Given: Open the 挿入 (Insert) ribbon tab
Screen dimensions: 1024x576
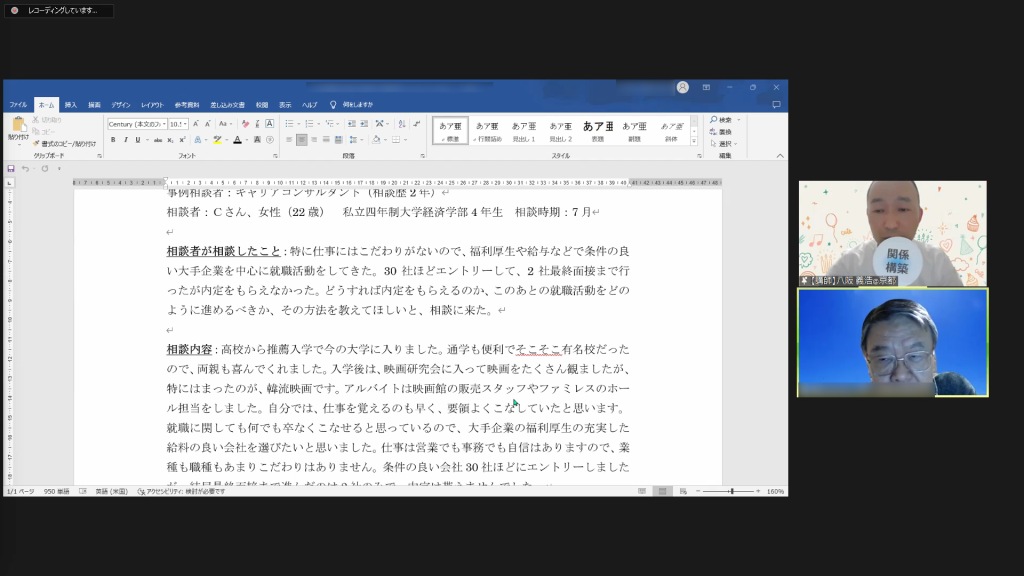Looking at the screenshot, I should tap(71, 104).
